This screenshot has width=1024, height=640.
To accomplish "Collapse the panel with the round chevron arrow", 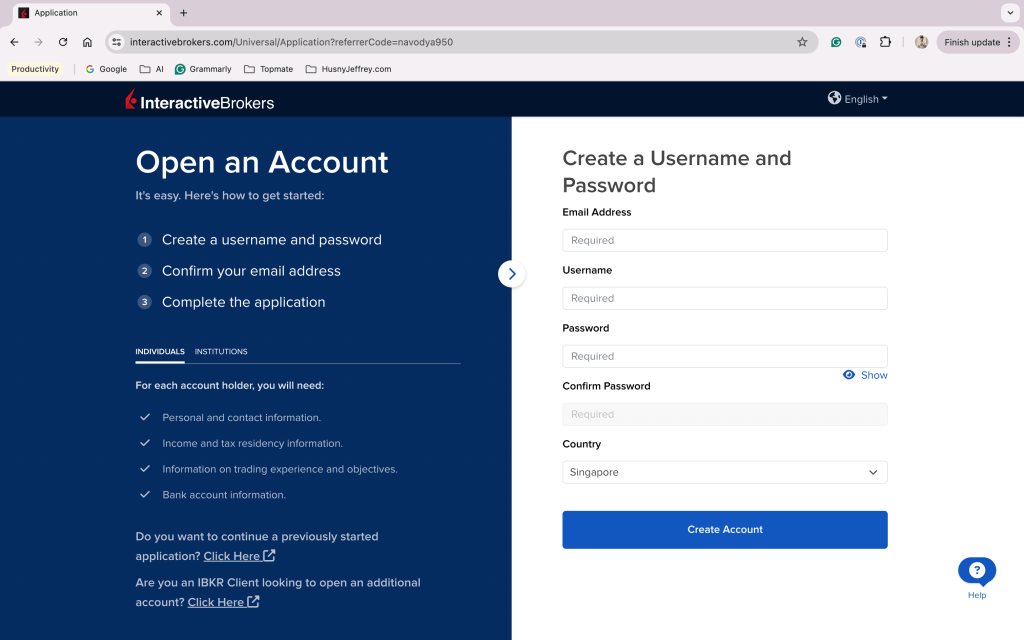I will tap(511, 274).
